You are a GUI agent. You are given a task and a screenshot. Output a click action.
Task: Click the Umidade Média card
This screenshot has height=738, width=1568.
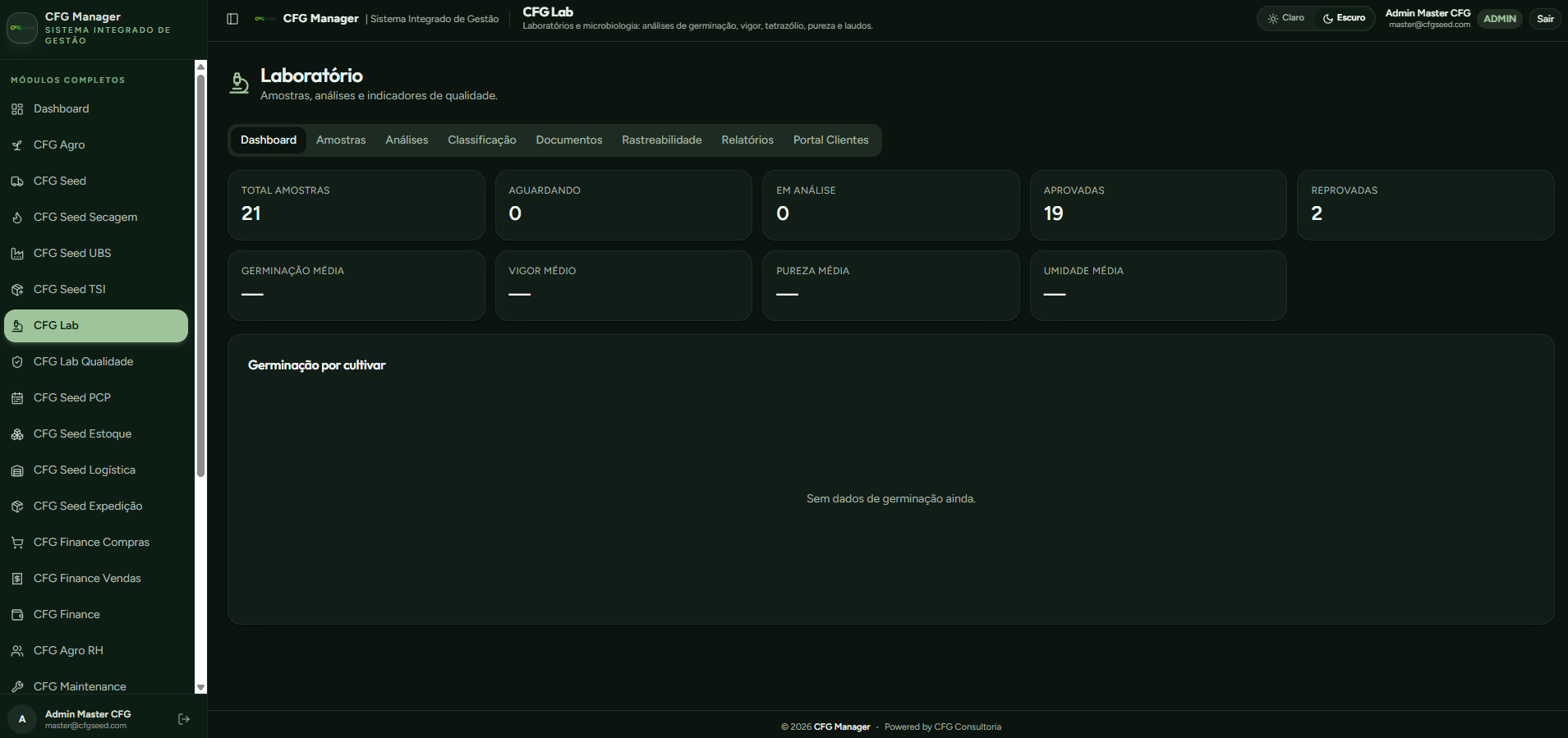click(1158, 286)
